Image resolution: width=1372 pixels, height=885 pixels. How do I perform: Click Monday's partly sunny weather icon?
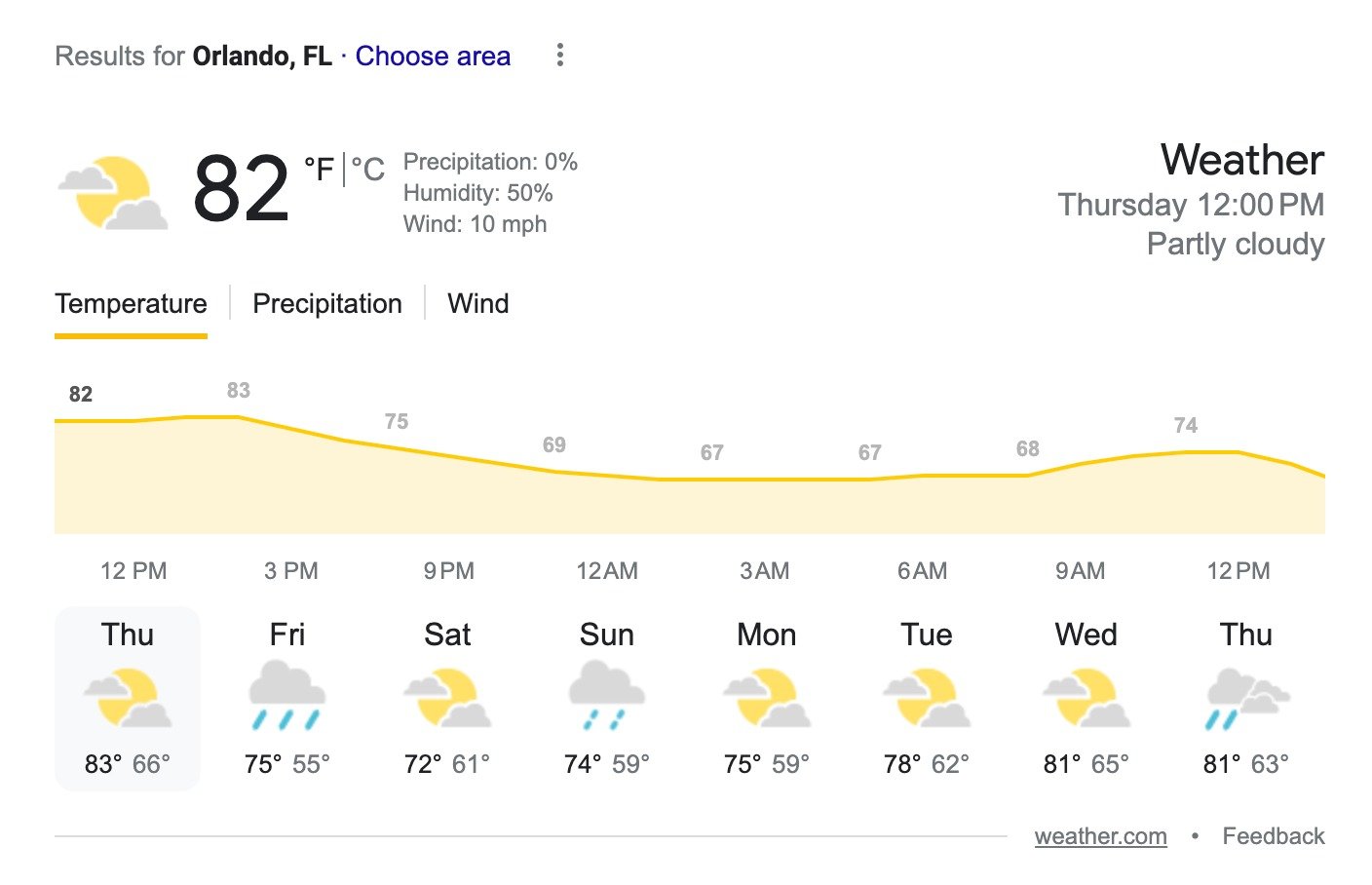click(766, 694)
